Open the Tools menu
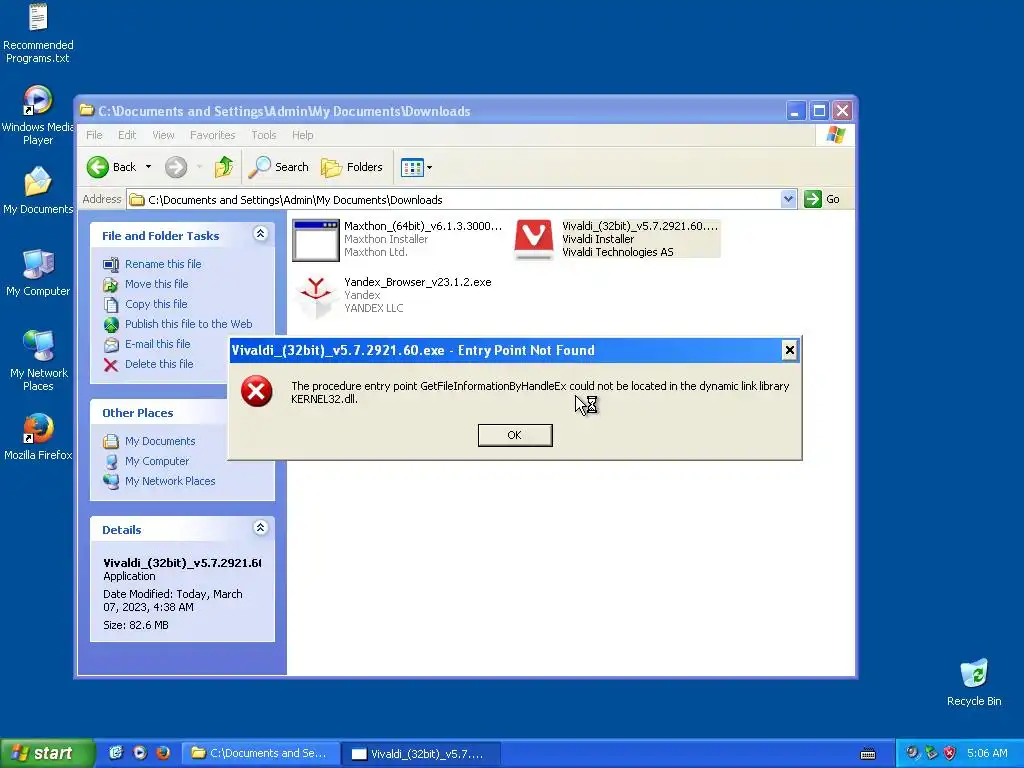1024x768 pixels. coord(264,135)
